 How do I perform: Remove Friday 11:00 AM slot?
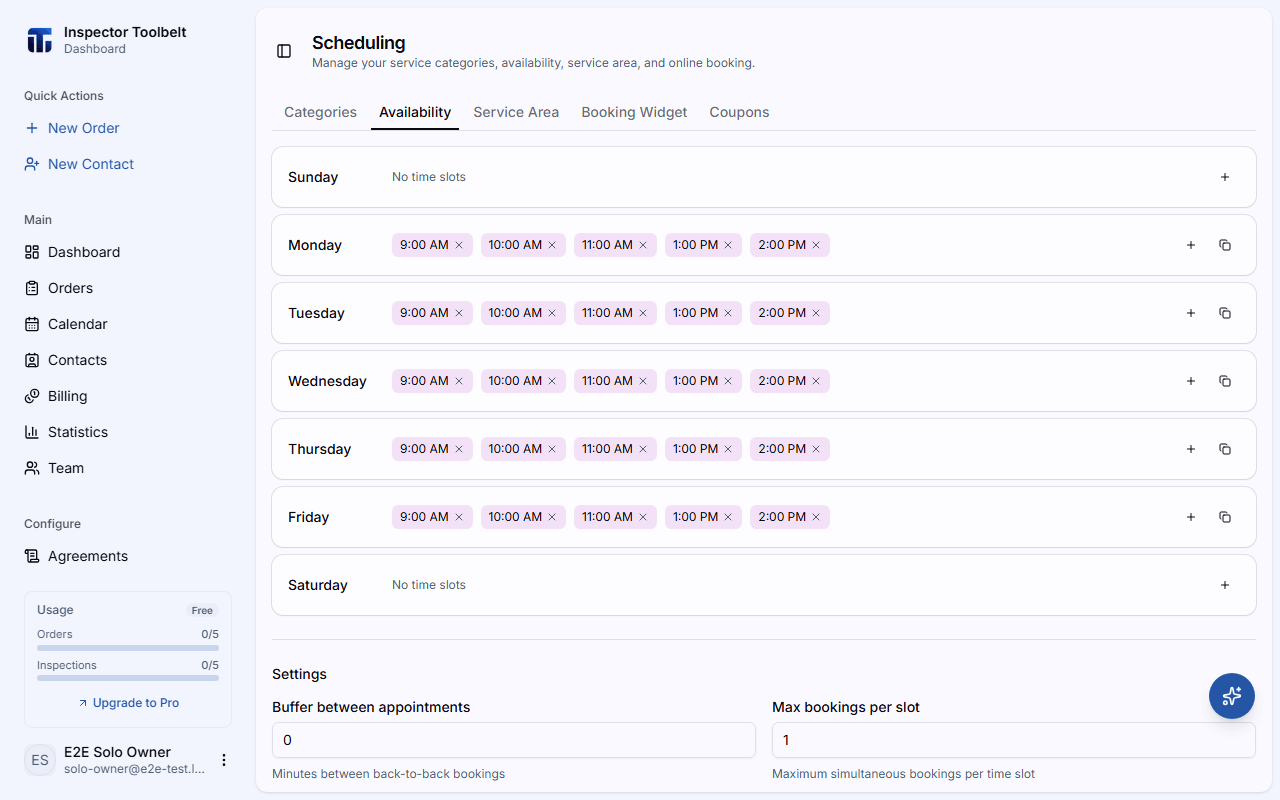(643, 517)
